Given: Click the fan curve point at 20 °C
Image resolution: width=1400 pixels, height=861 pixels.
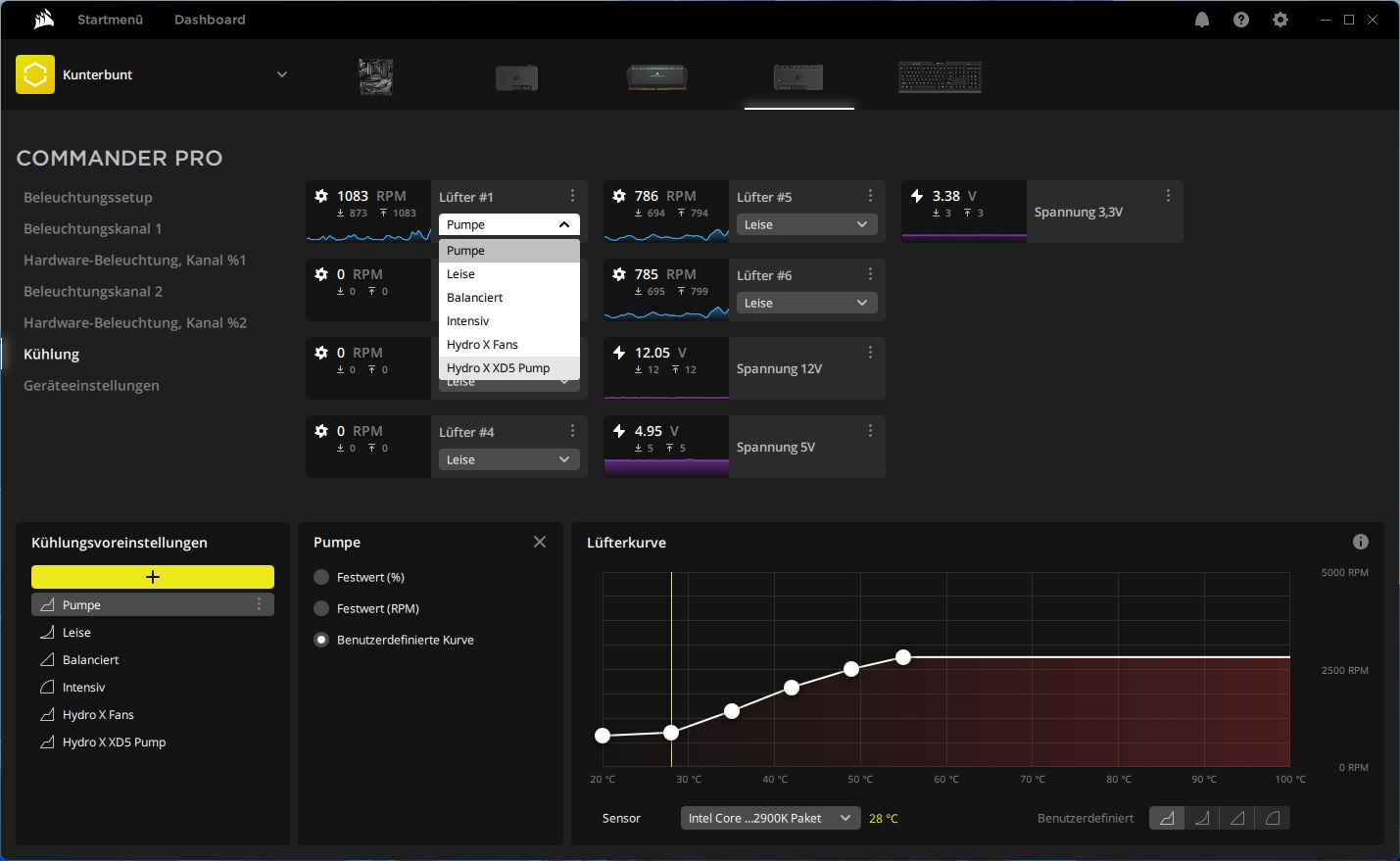Looking at the screenshot, I should tap(603, 736).
